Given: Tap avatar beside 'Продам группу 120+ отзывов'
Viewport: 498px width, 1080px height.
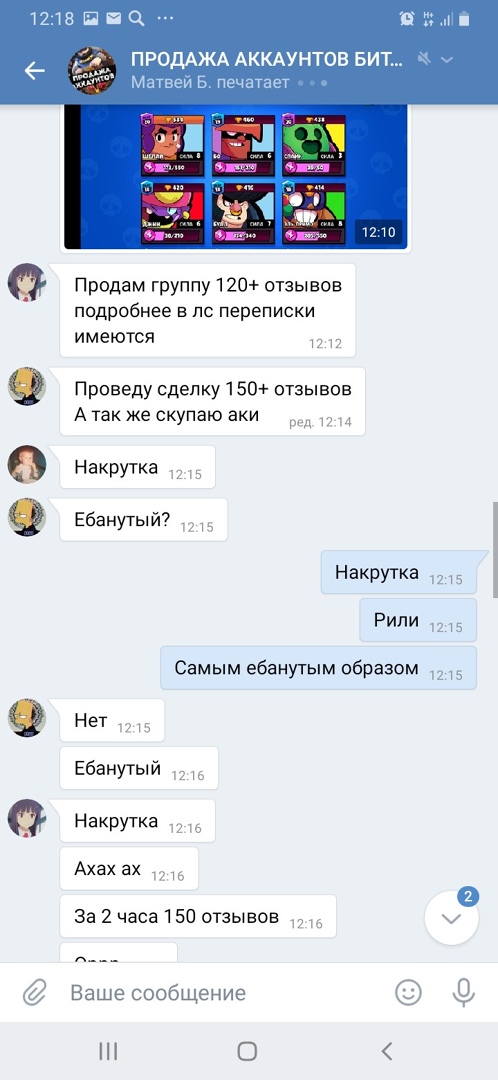Looking at the screenshot, I should click(27, 282).
